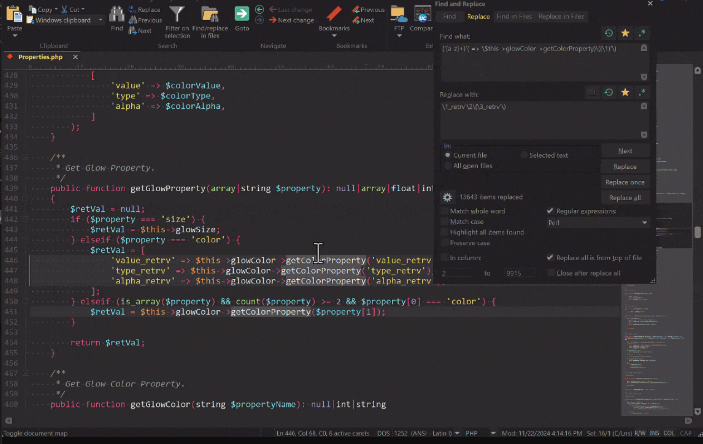This screenshot has height=444, width=703.
Task: Toggle Preserve case checkbox
Action: click(x=445, y=243)
